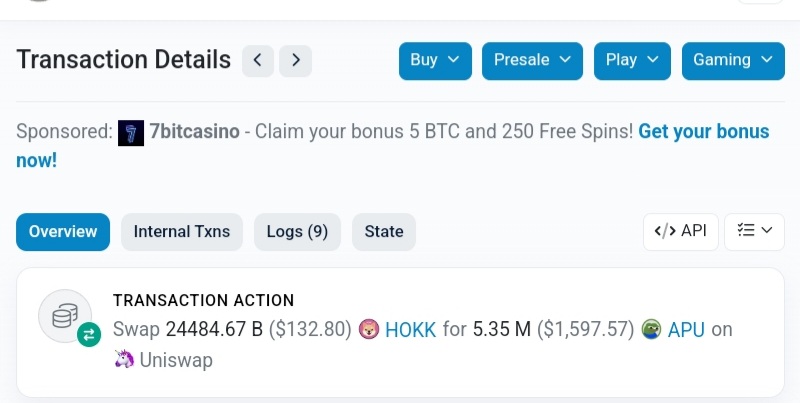Go to previous transaction arrow
The image size is (800, 403).
(258, 61)
